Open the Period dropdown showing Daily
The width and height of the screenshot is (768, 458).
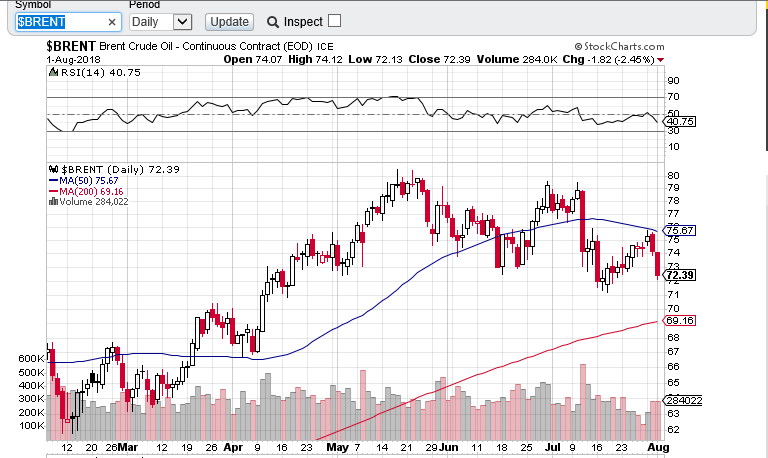pos(161,22)
